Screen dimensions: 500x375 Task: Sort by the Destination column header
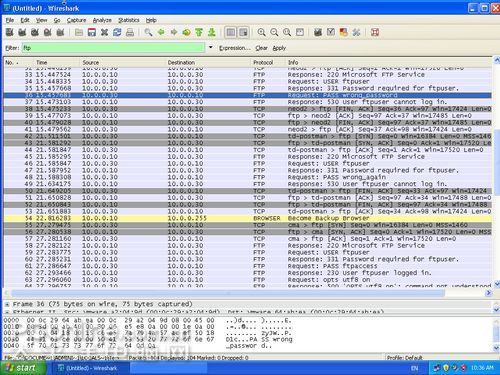(208, 62)
